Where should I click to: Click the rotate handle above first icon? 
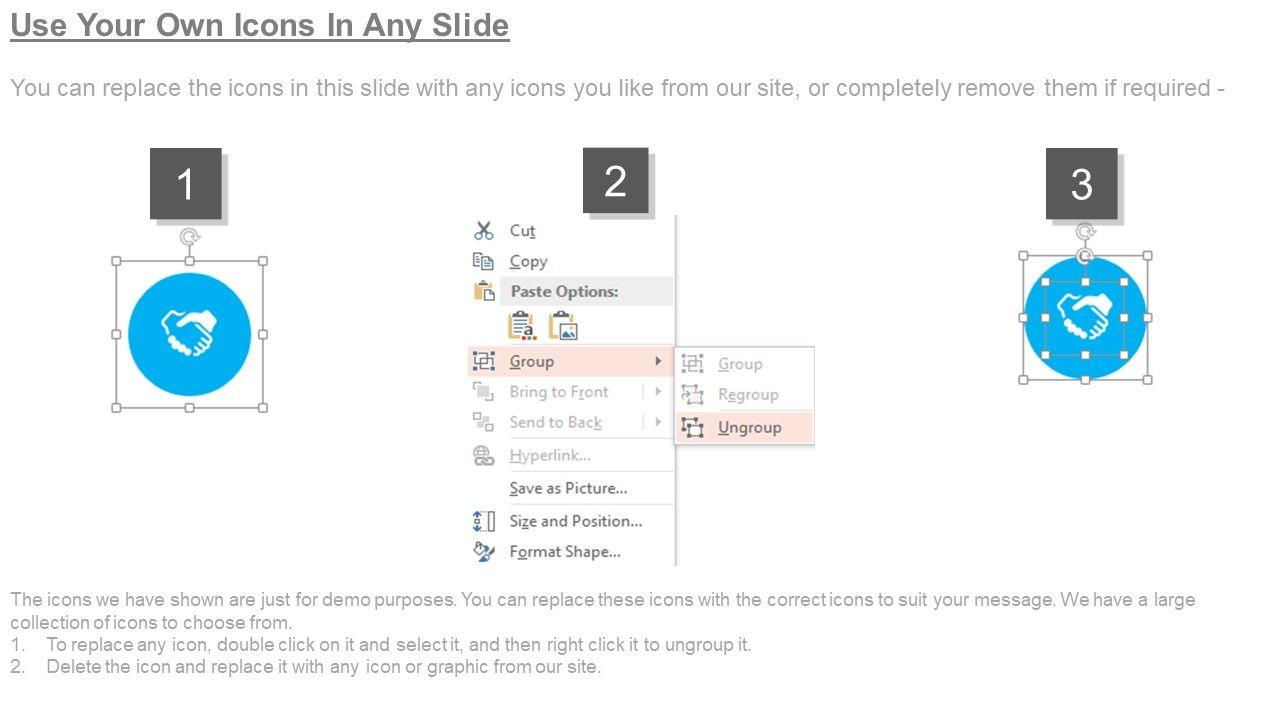[x=190, y=237]
